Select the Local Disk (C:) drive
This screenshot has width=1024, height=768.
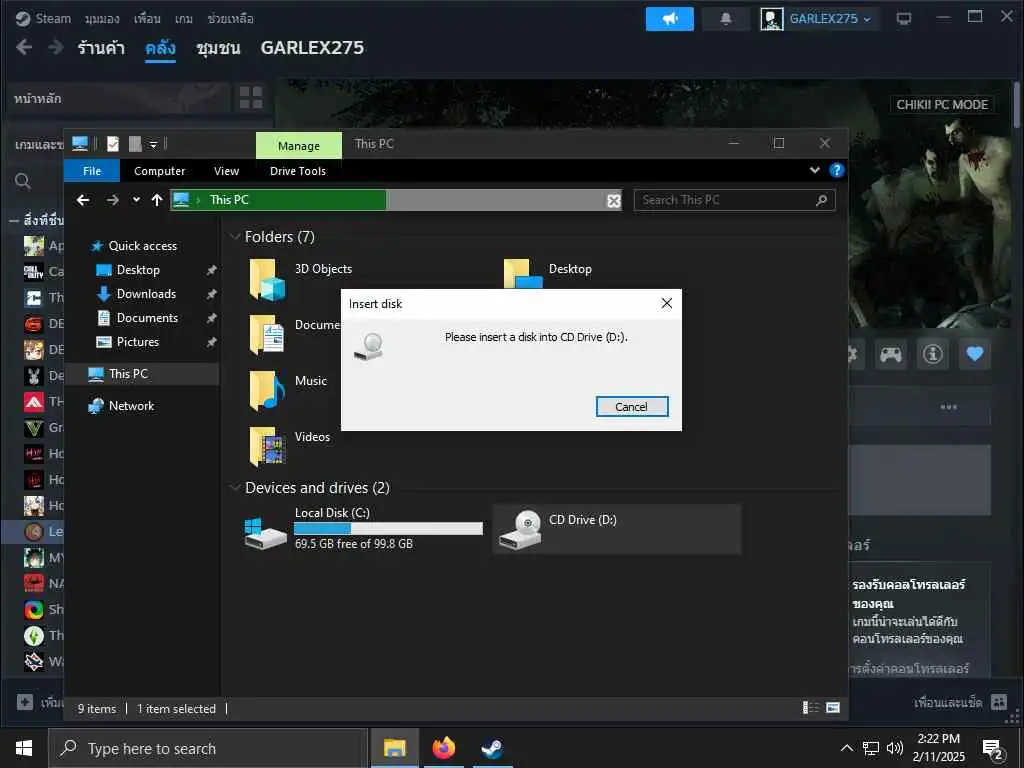(x=362, y=529)
